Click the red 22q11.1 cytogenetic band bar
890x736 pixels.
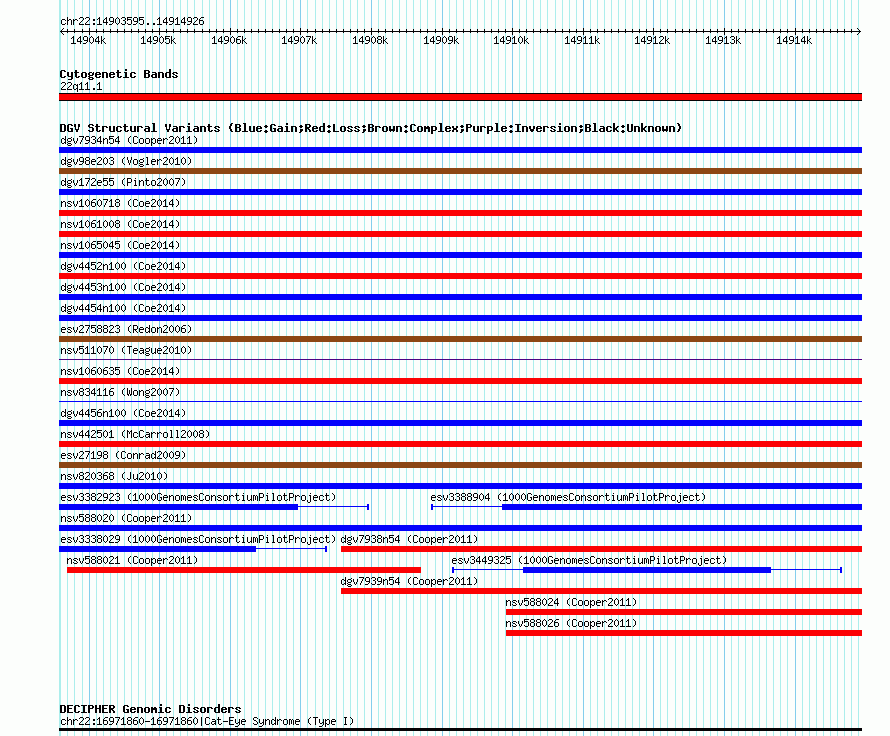(460, 97)
